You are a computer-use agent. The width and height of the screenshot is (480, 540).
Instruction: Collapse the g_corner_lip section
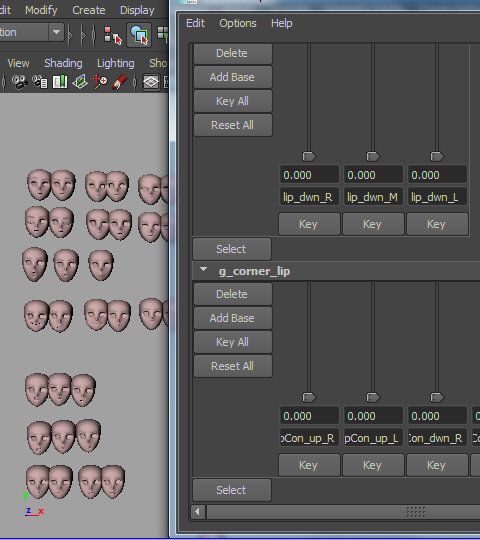[x=204, y=269]
